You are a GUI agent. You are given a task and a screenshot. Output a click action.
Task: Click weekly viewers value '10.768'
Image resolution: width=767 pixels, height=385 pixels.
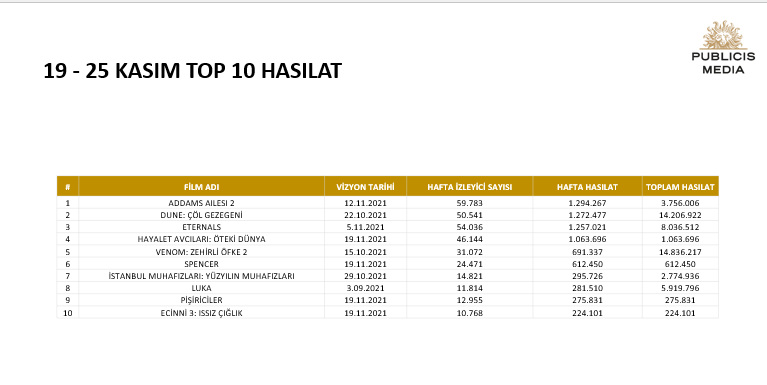[x=470, y=313]
